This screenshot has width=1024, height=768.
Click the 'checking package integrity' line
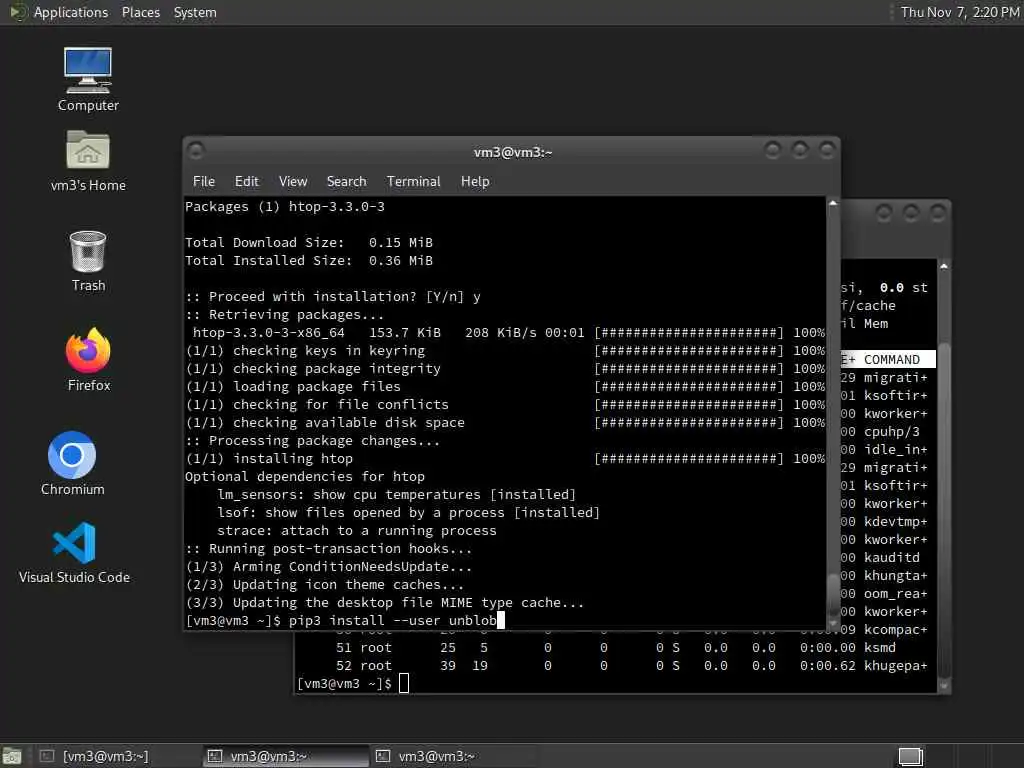[x=505, y=369]
